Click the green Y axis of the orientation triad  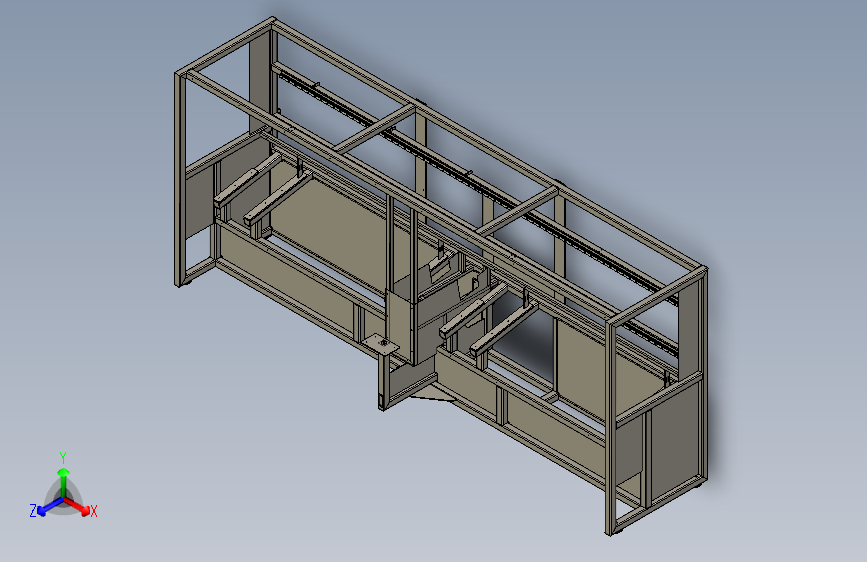(x=64, y=483)
